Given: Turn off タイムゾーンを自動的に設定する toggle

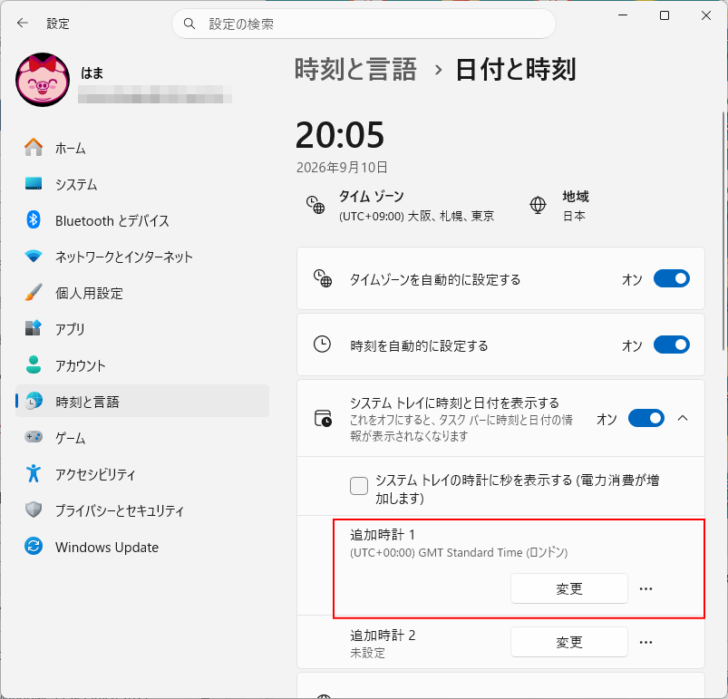Looking at the screenshot, I should (x=671, y=279).
